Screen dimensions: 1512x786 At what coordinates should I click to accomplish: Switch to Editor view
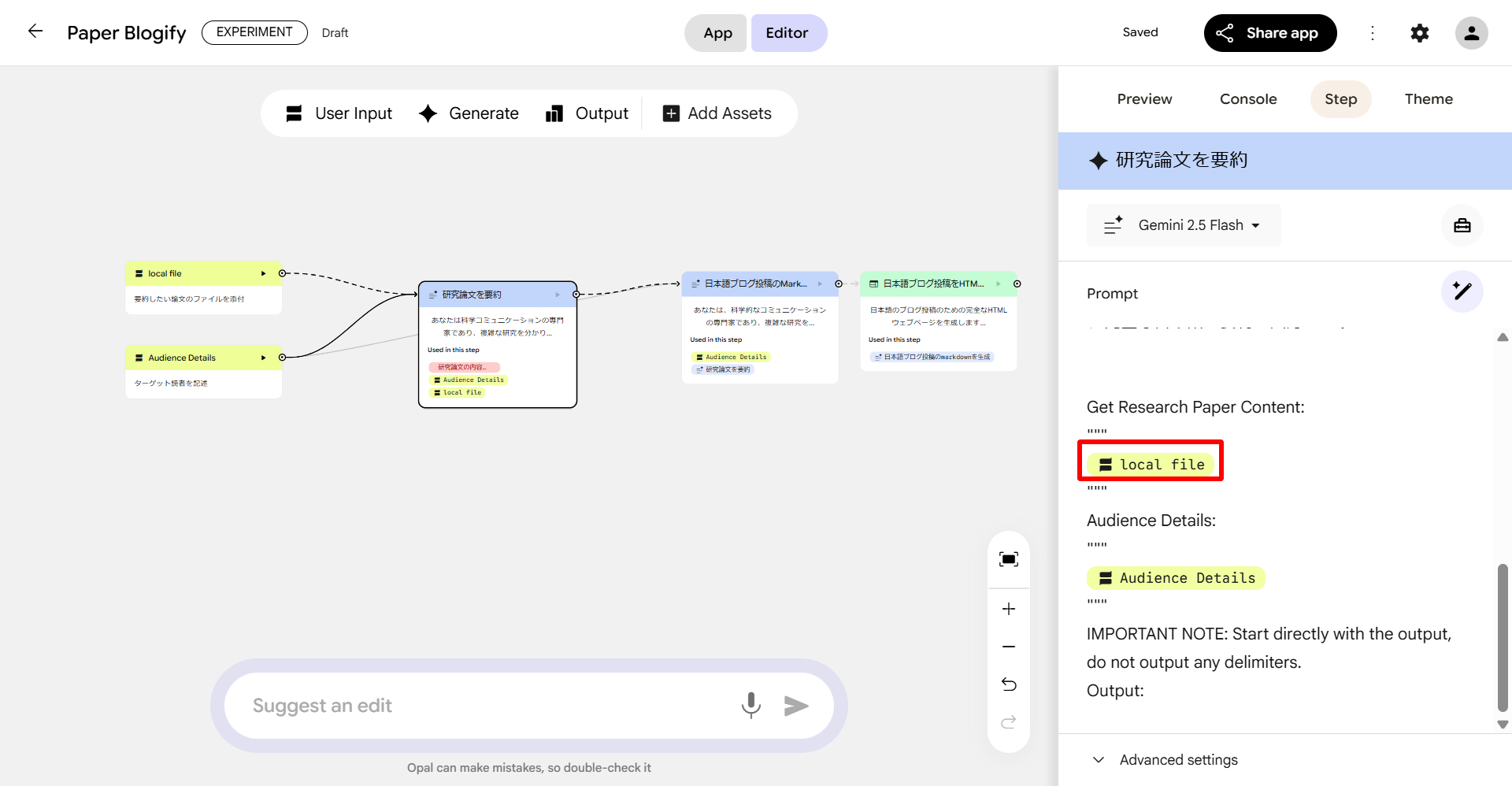[787, 33]
